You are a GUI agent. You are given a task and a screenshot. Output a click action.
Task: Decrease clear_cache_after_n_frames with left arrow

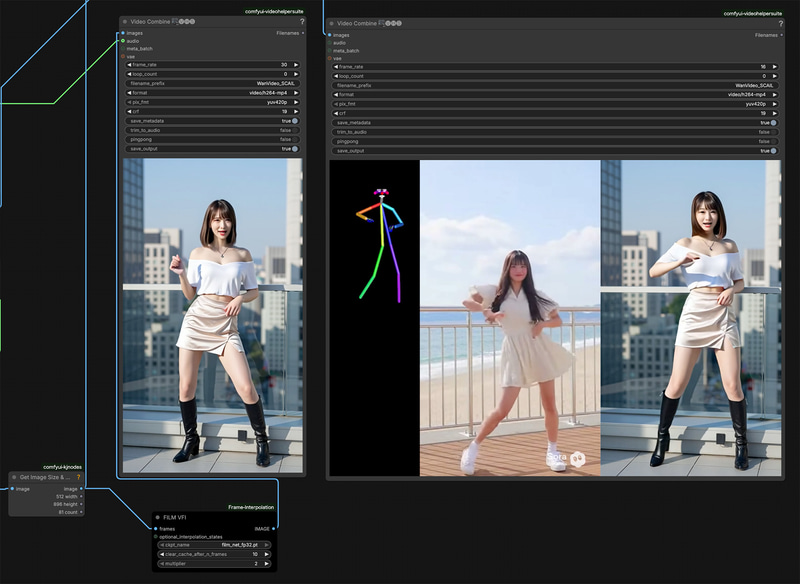[162, 554]
